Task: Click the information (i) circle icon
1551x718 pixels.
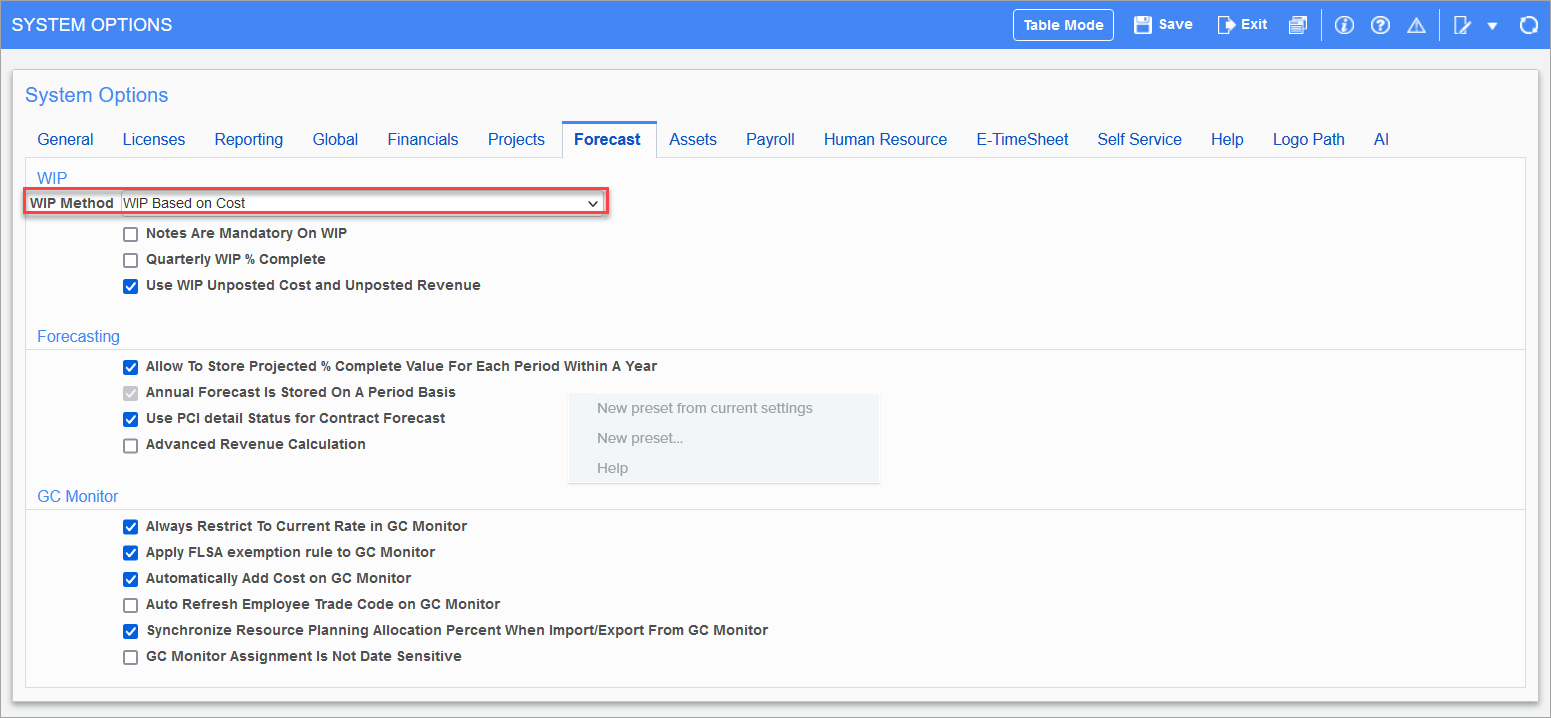Action: (x=1344, y=25)
